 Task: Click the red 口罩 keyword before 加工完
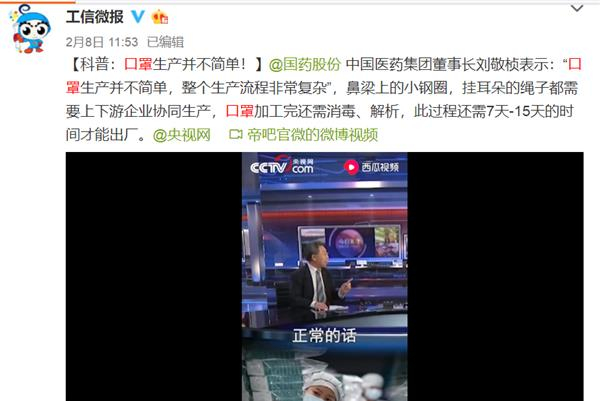coord(240,111)
